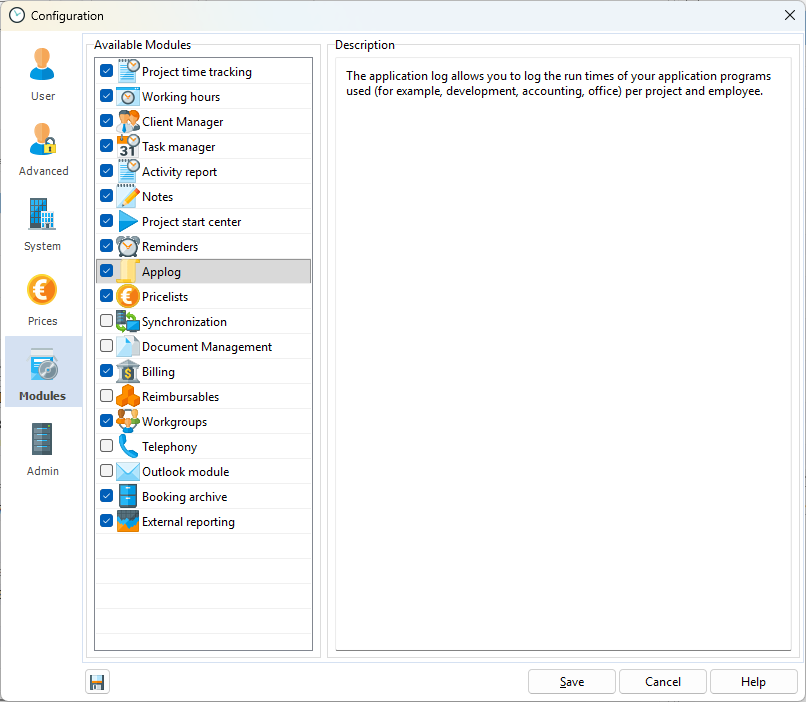Select the Modules tab in sidebar
This screenshot has width=806, height=702.
[x=43, y=375]
